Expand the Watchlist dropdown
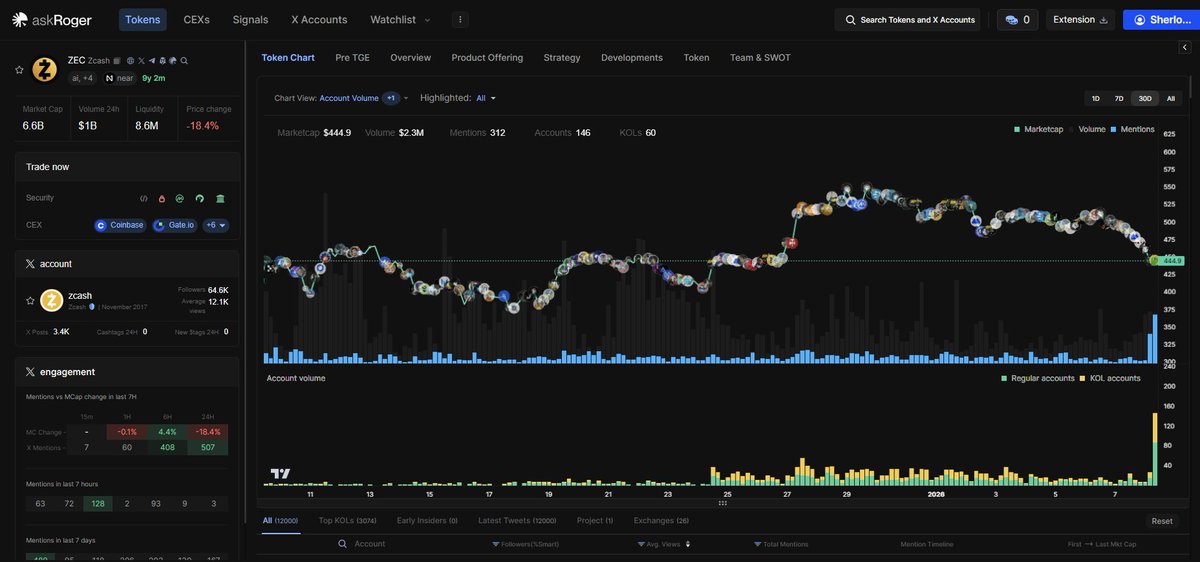This screenshot has height=562, width=1200. (x=400, y=19)
